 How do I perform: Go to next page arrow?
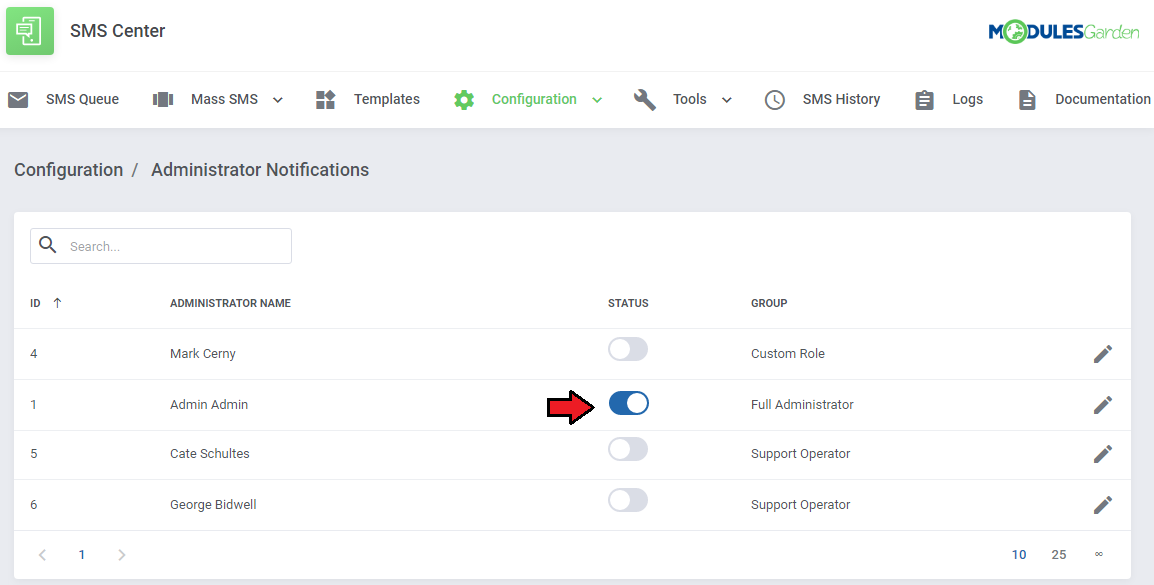[x=121, y=555]
